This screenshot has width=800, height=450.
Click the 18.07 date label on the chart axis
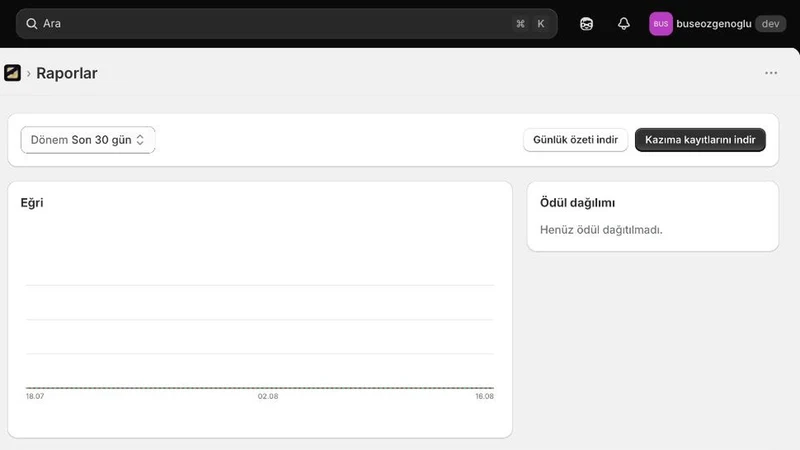click(35, 396)
